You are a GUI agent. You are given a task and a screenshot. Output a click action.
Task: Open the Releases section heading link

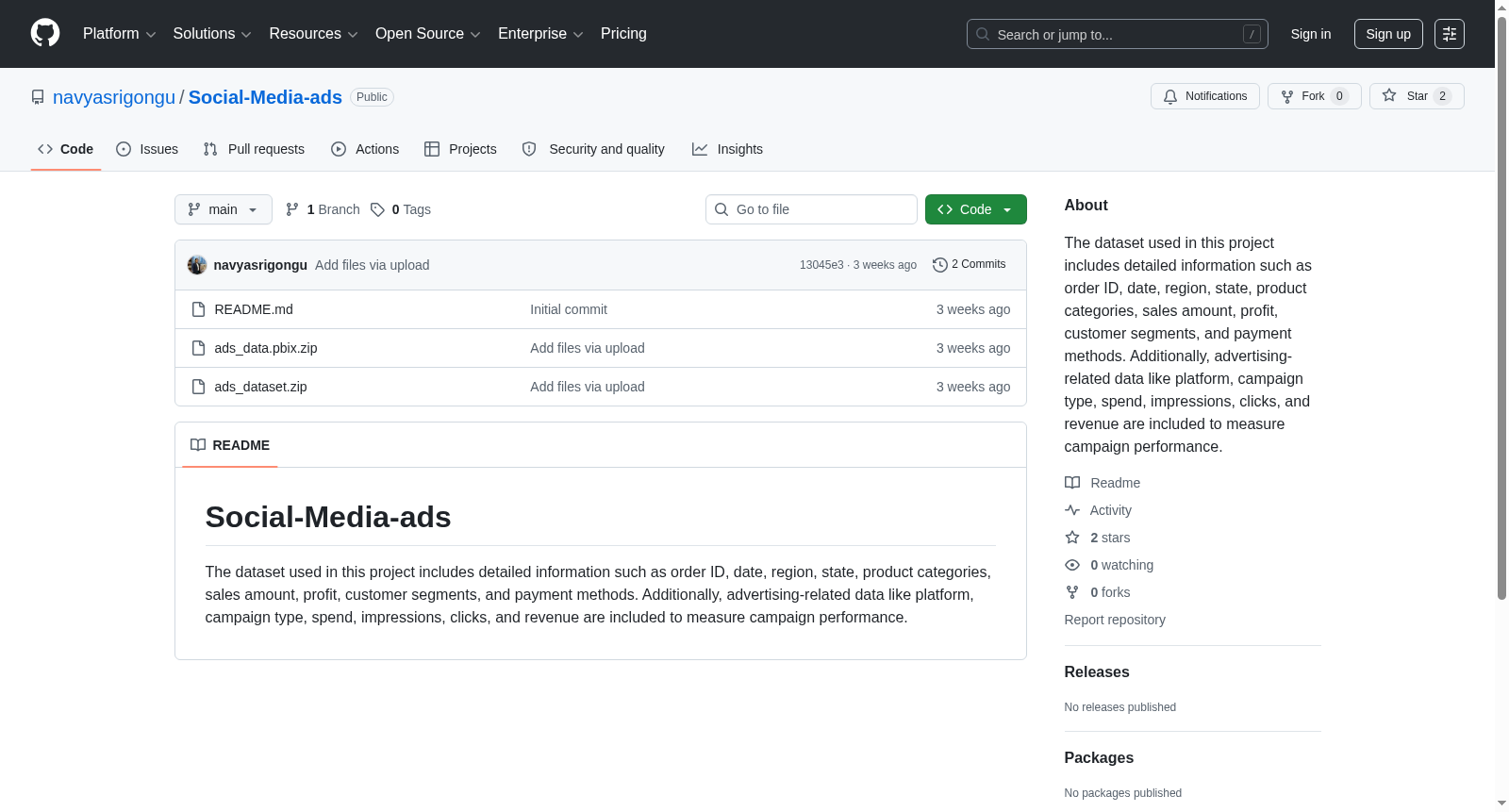click(x=1097, y=671)
